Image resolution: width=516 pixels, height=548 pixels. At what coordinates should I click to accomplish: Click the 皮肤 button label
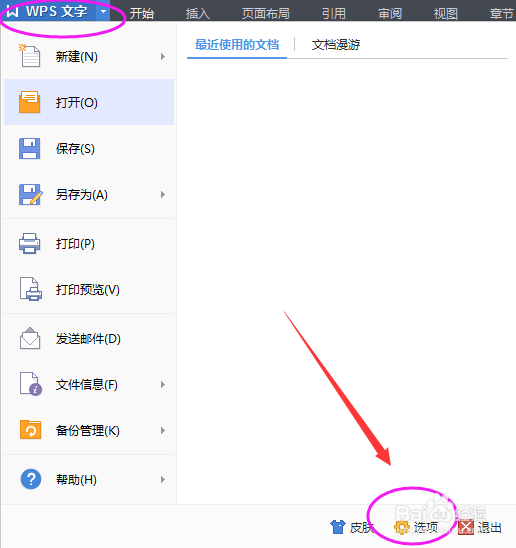(x=362, y=527)
